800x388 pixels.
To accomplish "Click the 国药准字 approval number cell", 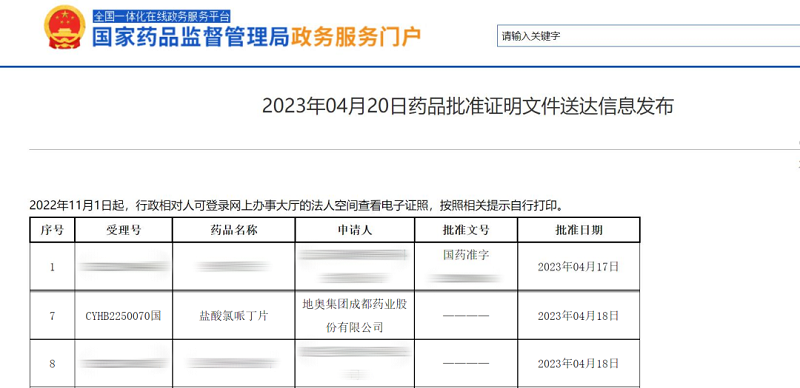I will pyautogui.click(x=466, y=266).
